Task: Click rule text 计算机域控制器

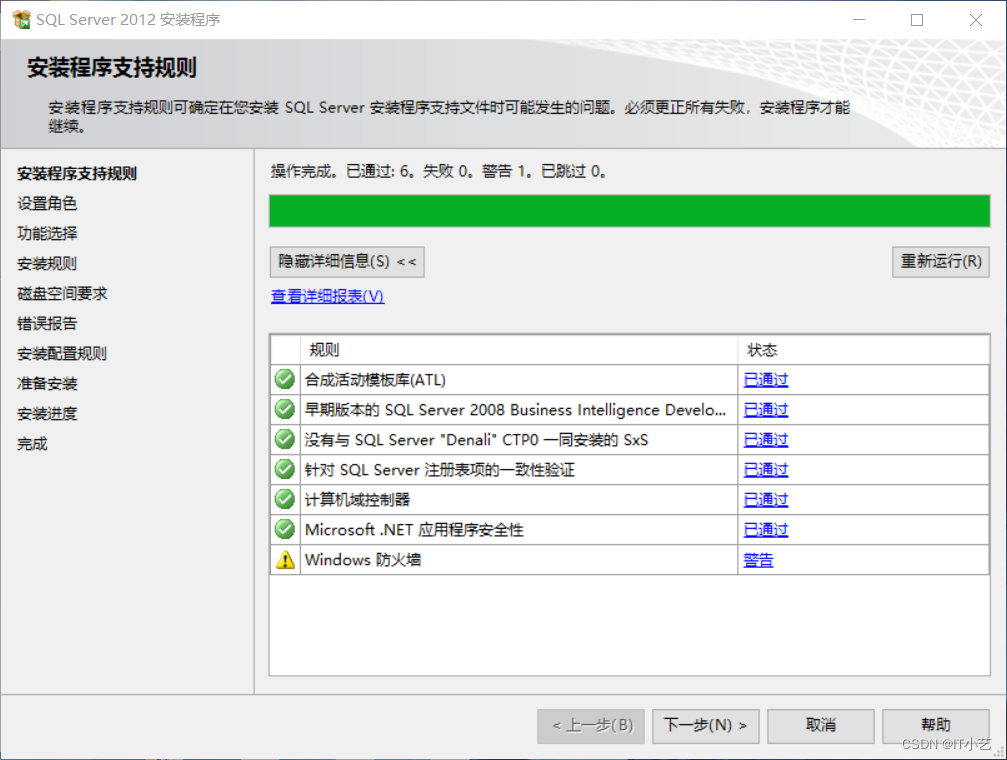Action: [357, 500]
